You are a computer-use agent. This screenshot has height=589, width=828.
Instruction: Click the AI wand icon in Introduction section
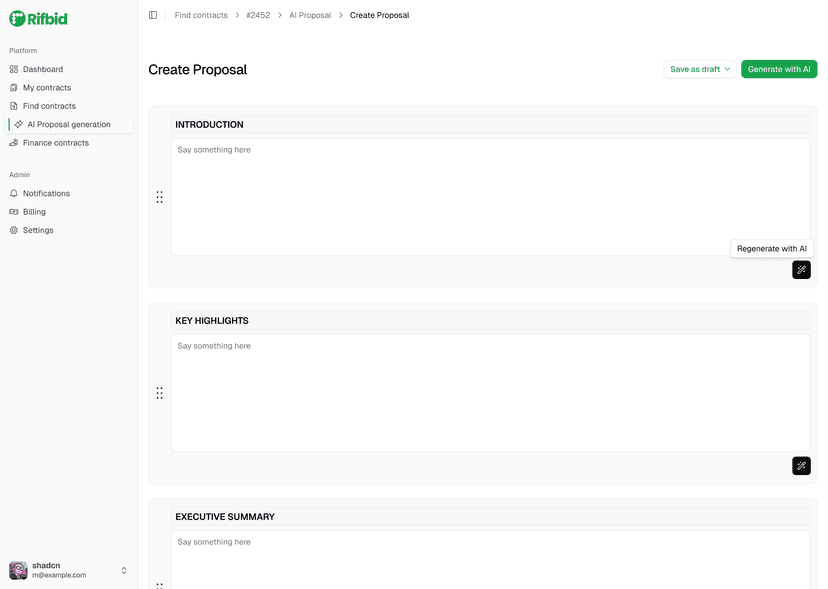pos(800,269)
